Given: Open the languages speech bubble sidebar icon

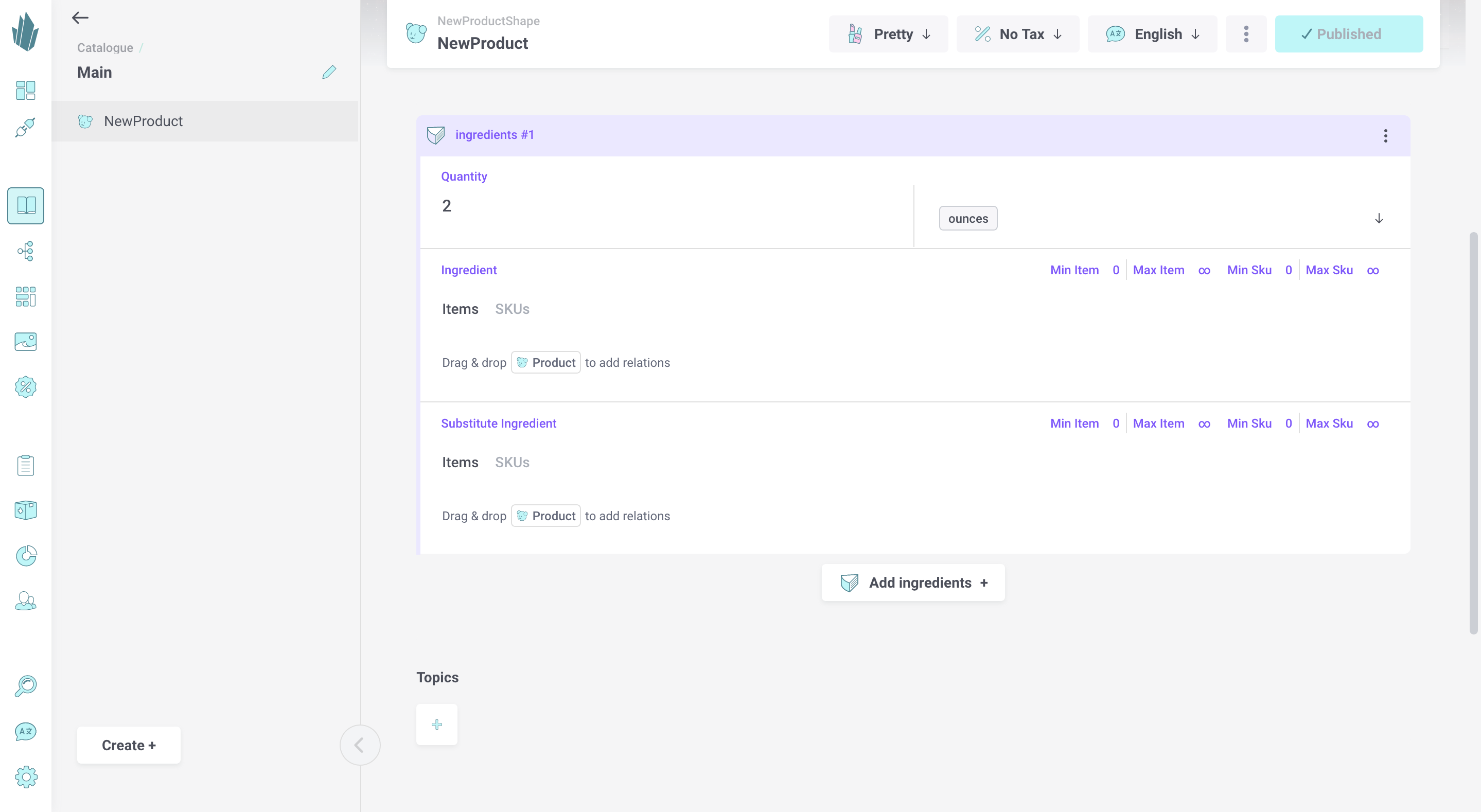Looking at the screenshot, I should tap(25, 732).
